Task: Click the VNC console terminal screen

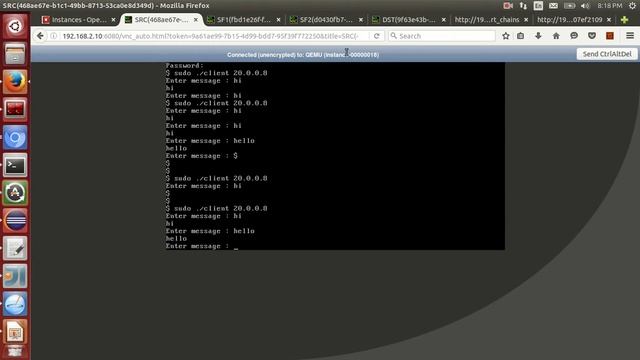Action: pyautogui.click(x=334, y=156)
